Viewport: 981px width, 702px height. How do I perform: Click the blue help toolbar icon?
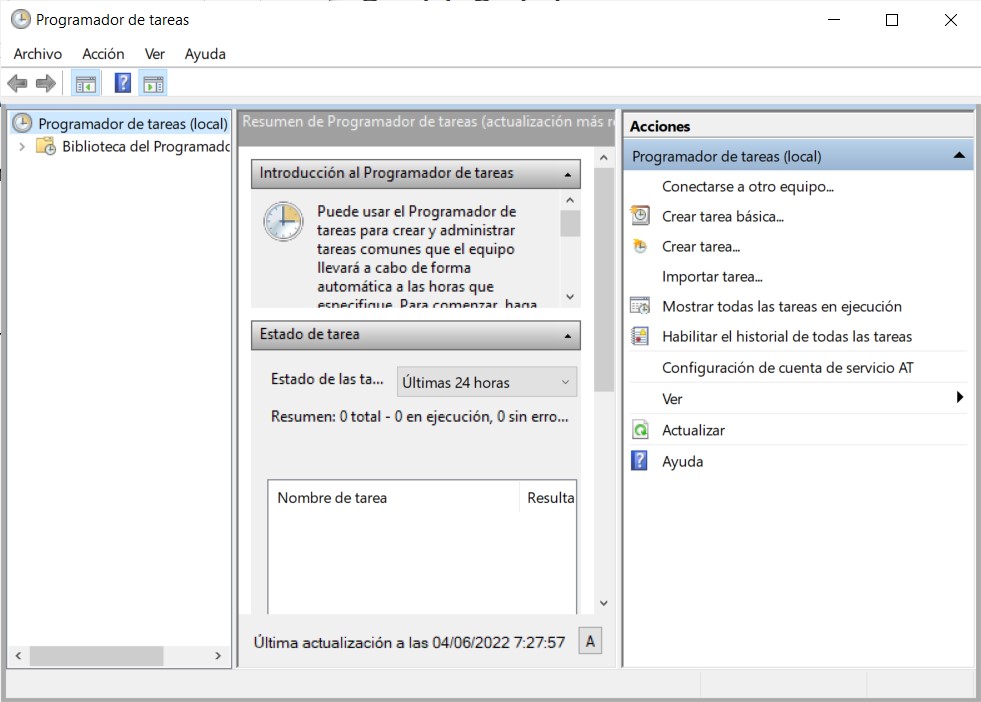[x=123, y=84]
